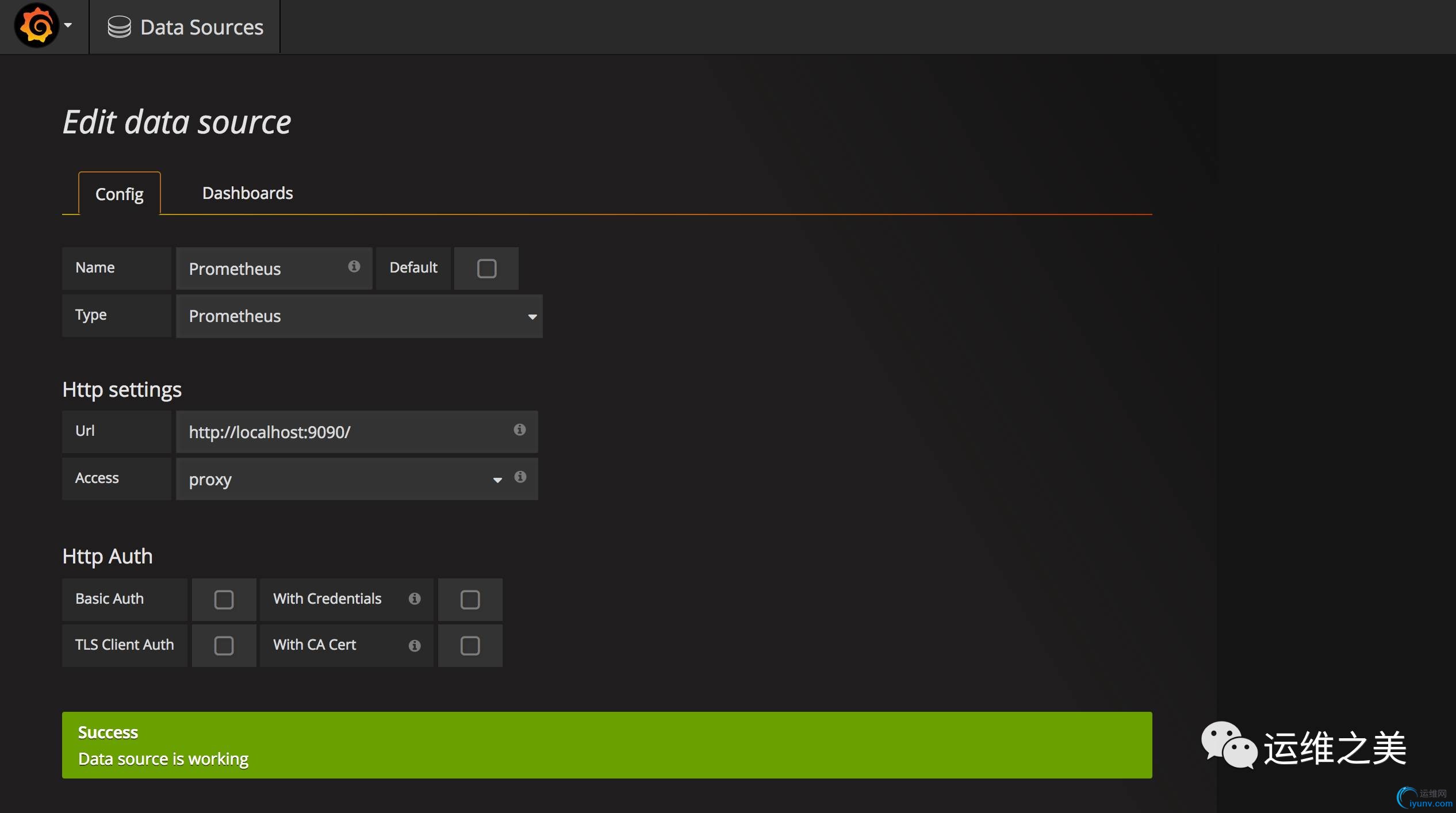
Task: Toggle the Default data source checkbox
Action: coord(486,269)
